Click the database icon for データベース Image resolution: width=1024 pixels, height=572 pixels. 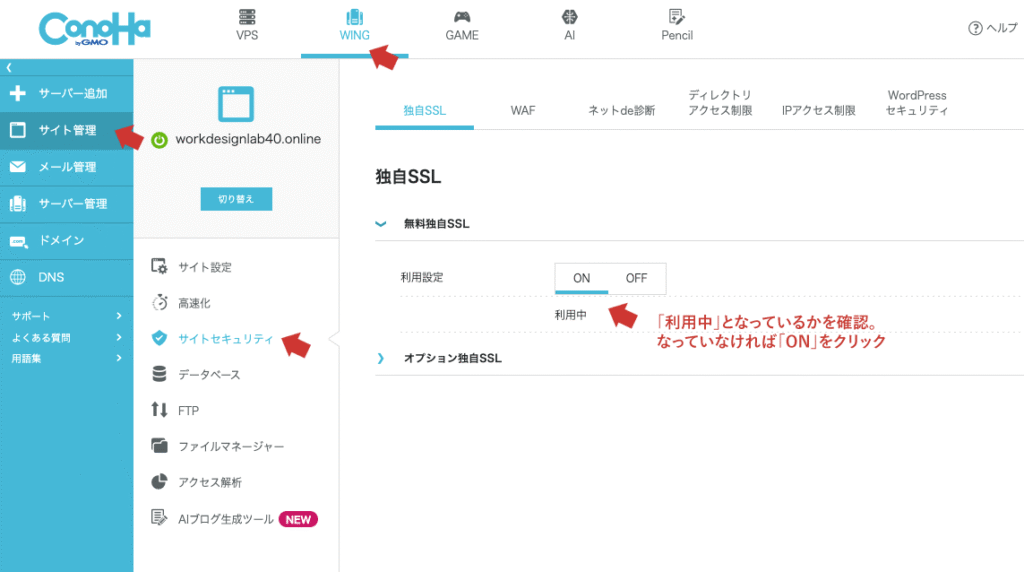[159, 374]
